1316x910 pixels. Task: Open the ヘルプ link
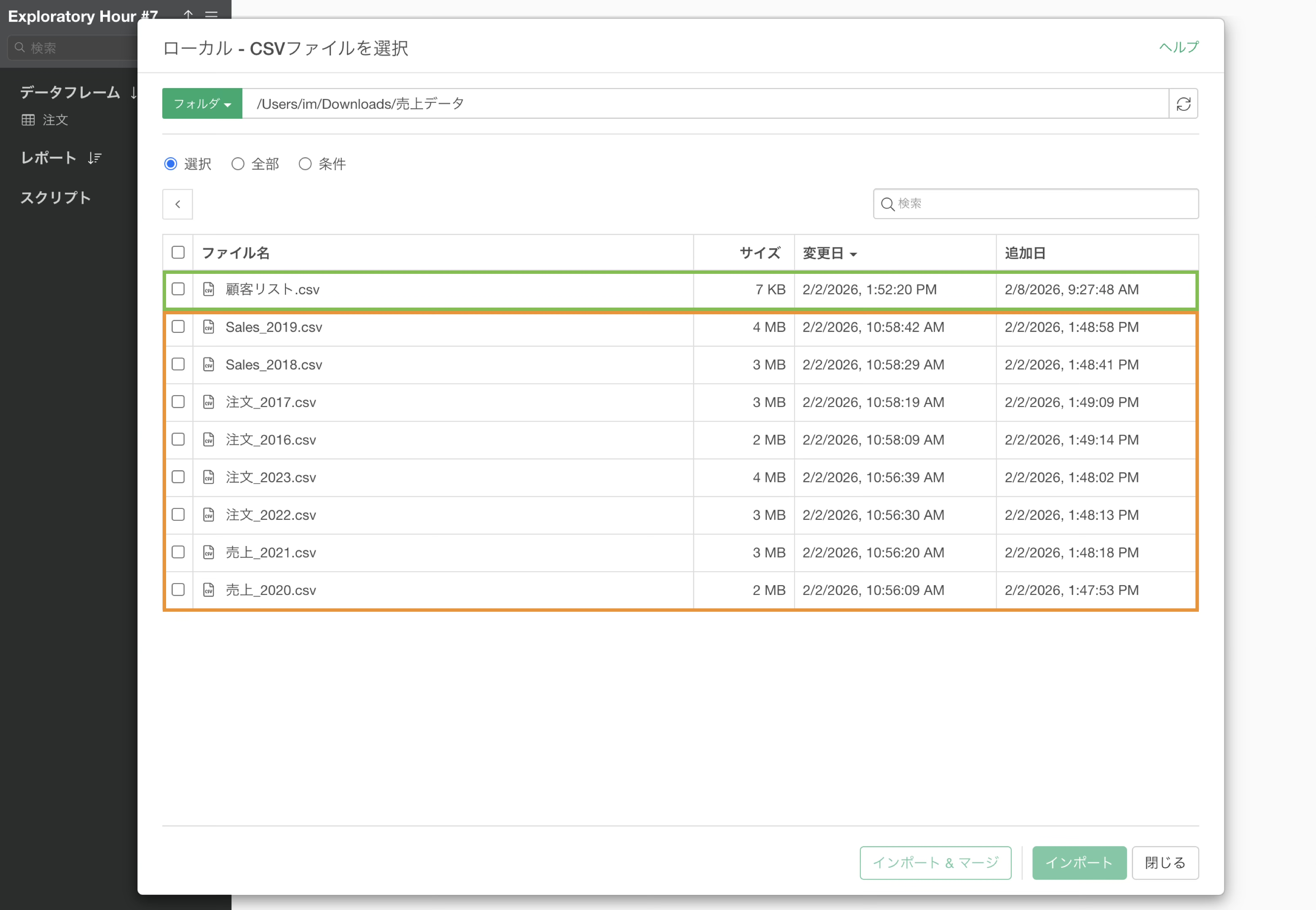click(x=1178, y=47)
